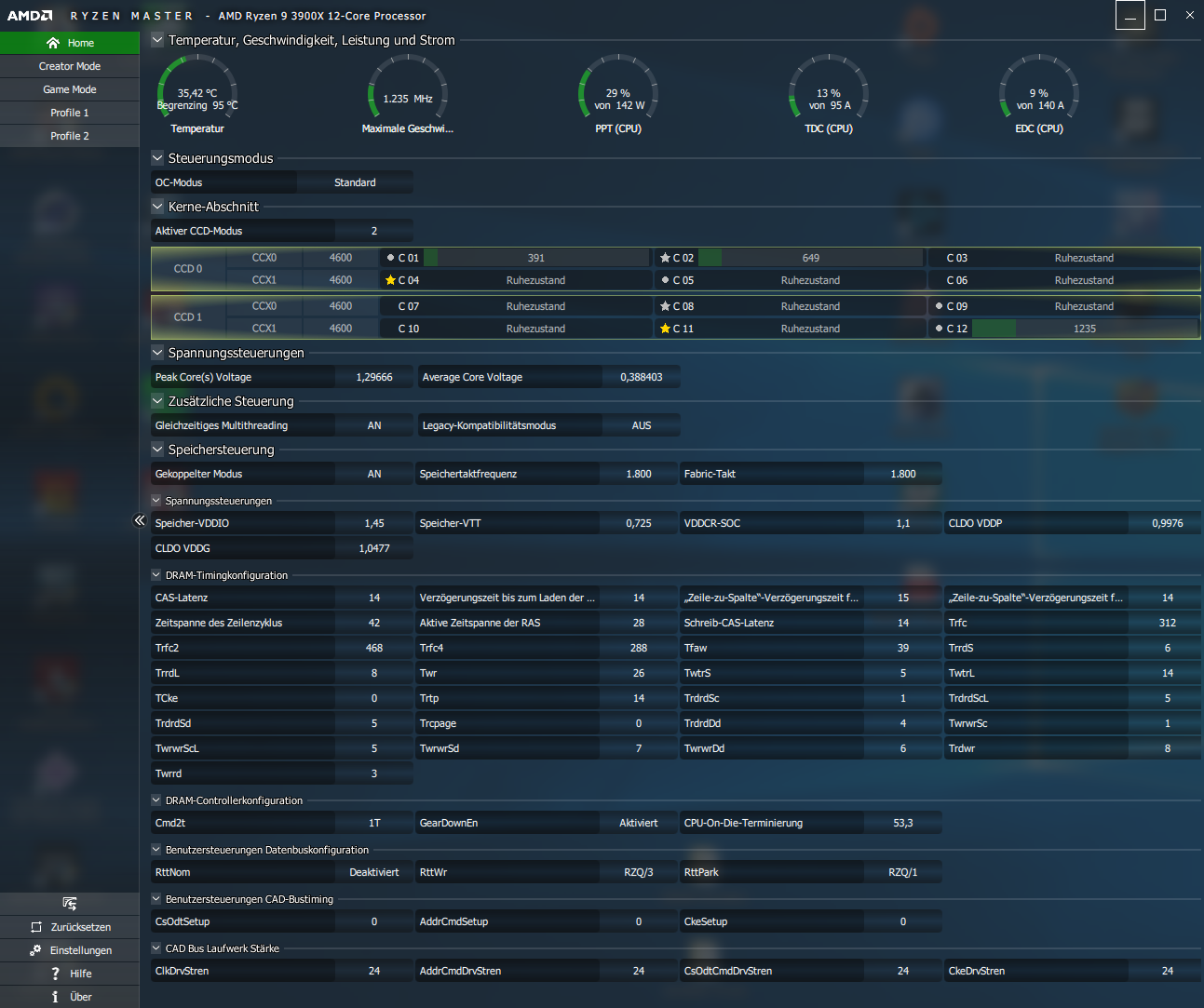Switch to Creator Mode
The image size is (1204, 1008).
point(70,66)
